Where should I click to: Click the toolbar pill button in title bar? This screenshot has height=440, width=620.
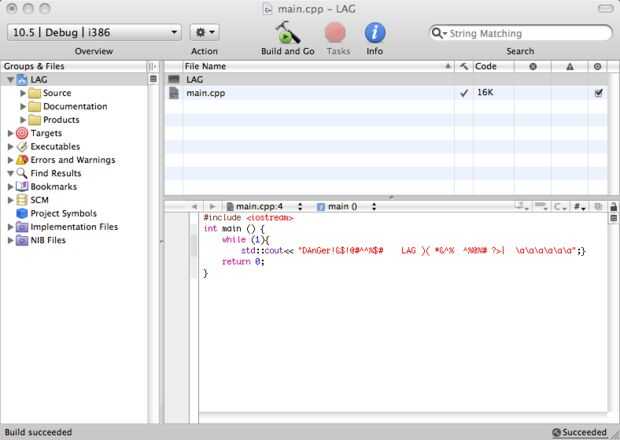(606, 8)
